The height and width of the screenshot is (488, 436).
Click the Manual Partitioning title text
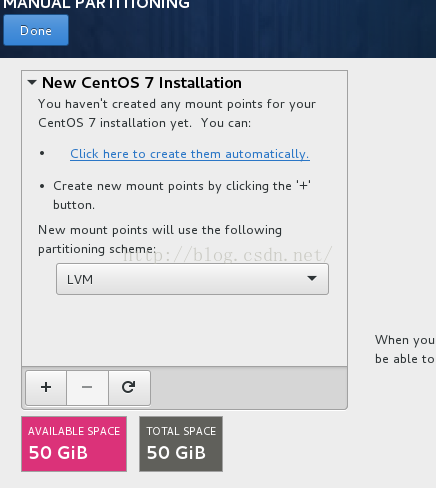[96, 4]
